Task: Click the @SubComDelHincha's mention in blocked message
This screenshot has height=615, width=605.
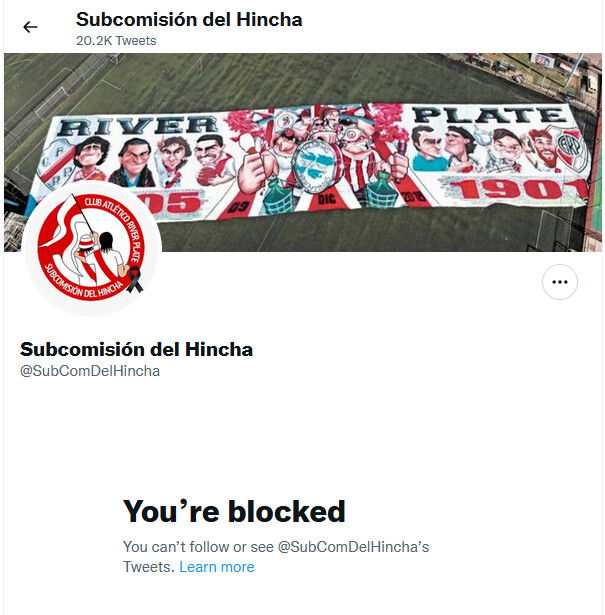Action: (353, 547)
